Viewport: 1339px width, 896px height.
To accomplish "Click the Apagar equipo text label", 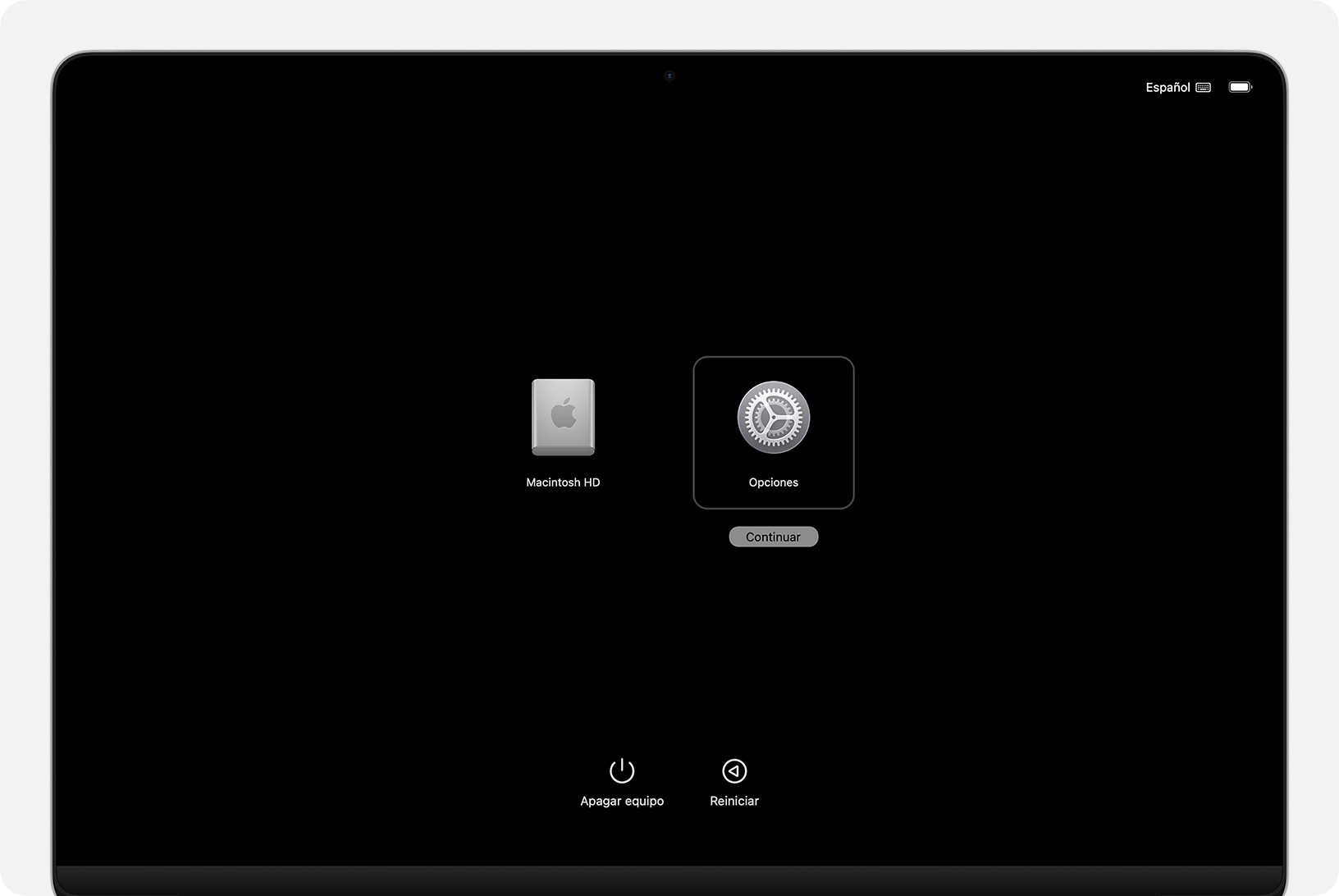I will 622,801.
